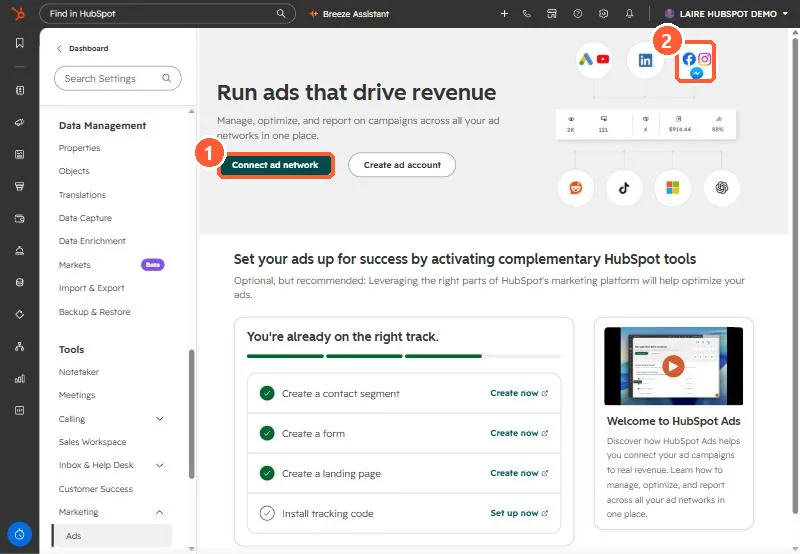Click the search magnifier in Find in HubSpot
The height and width of the screenshot is (554, 800).
coord(281,14)
